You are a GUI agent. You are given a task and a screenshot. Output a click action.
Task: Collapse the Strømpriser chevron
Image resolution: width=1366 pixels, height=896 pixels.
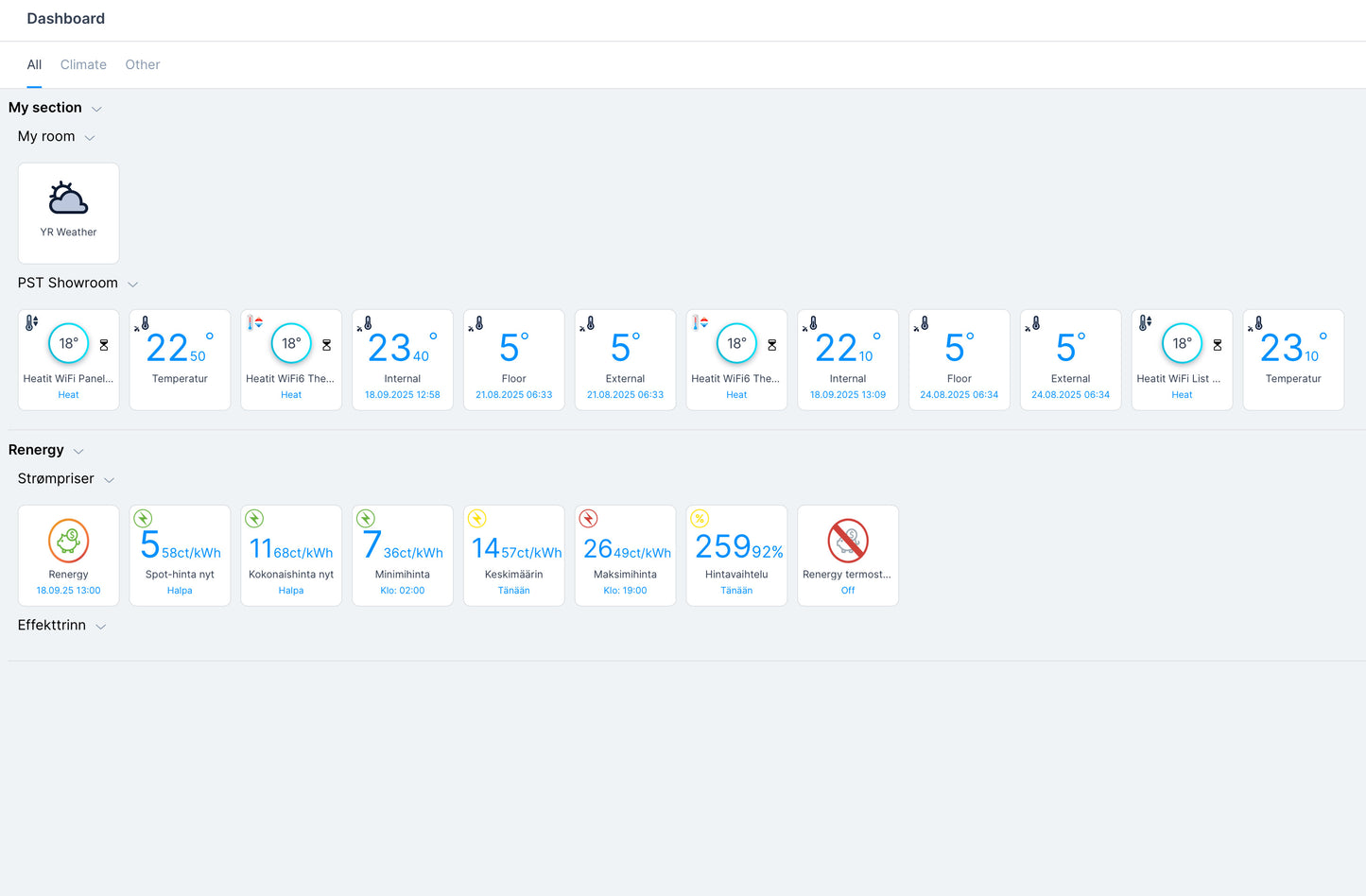coord(109,480)
